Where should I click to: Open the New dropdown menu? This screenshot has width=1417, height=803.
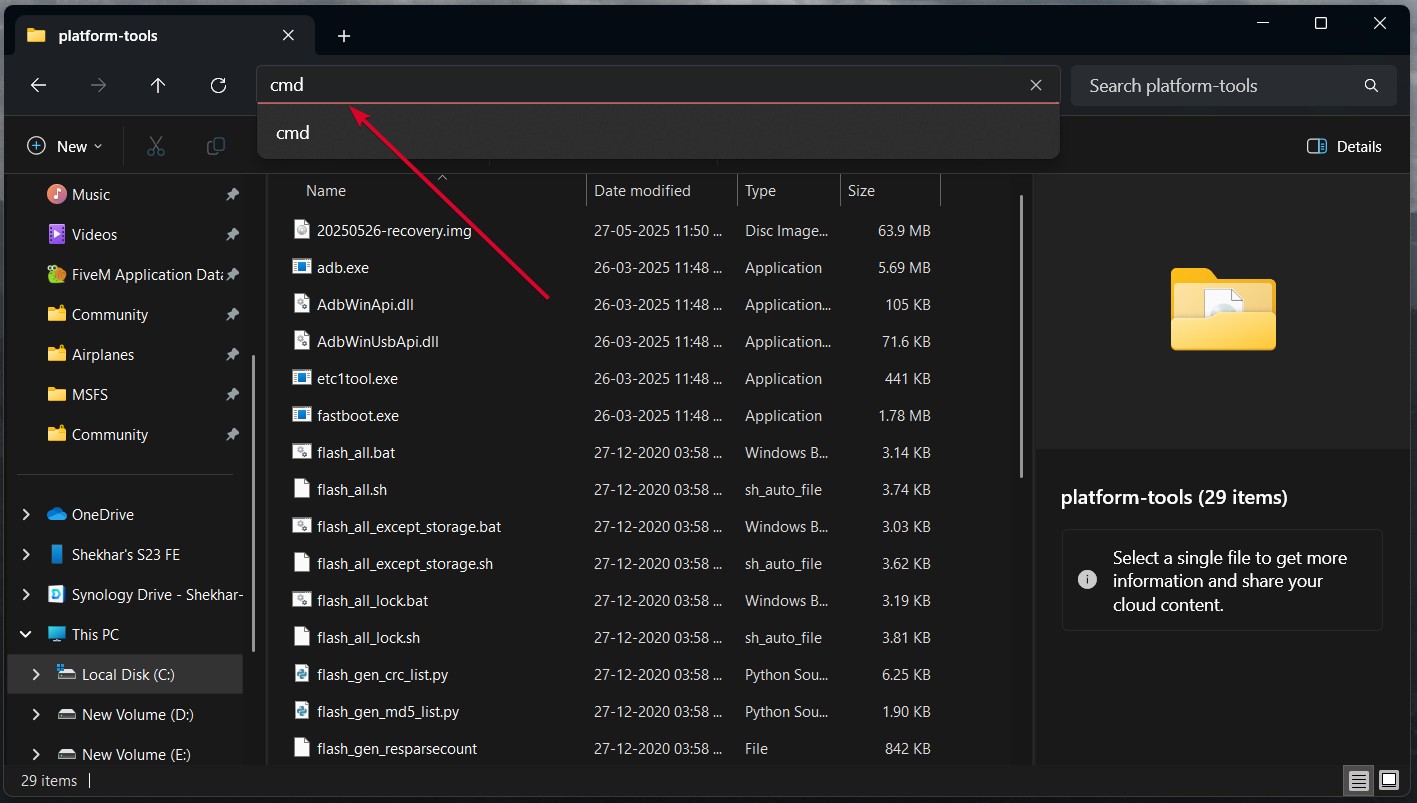click(x=65, y=146)
